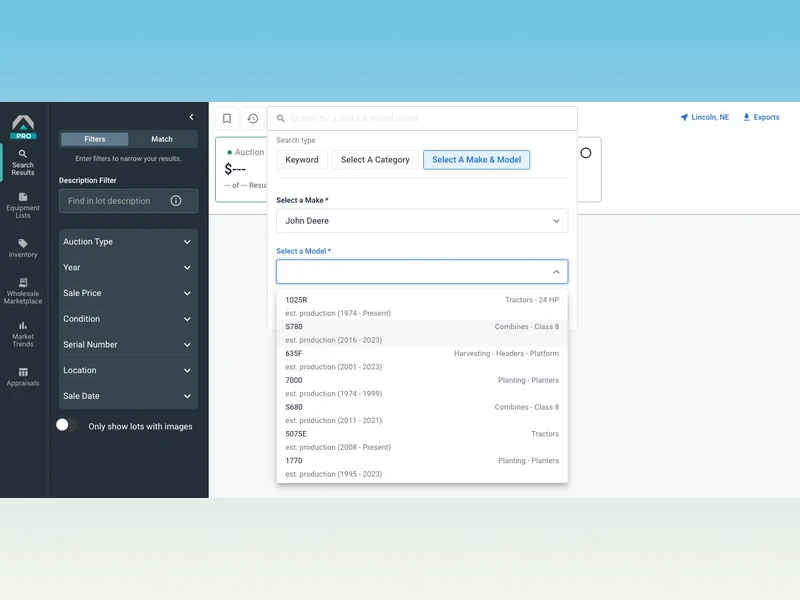Open Search Results in the sidebar

(23, 163)
